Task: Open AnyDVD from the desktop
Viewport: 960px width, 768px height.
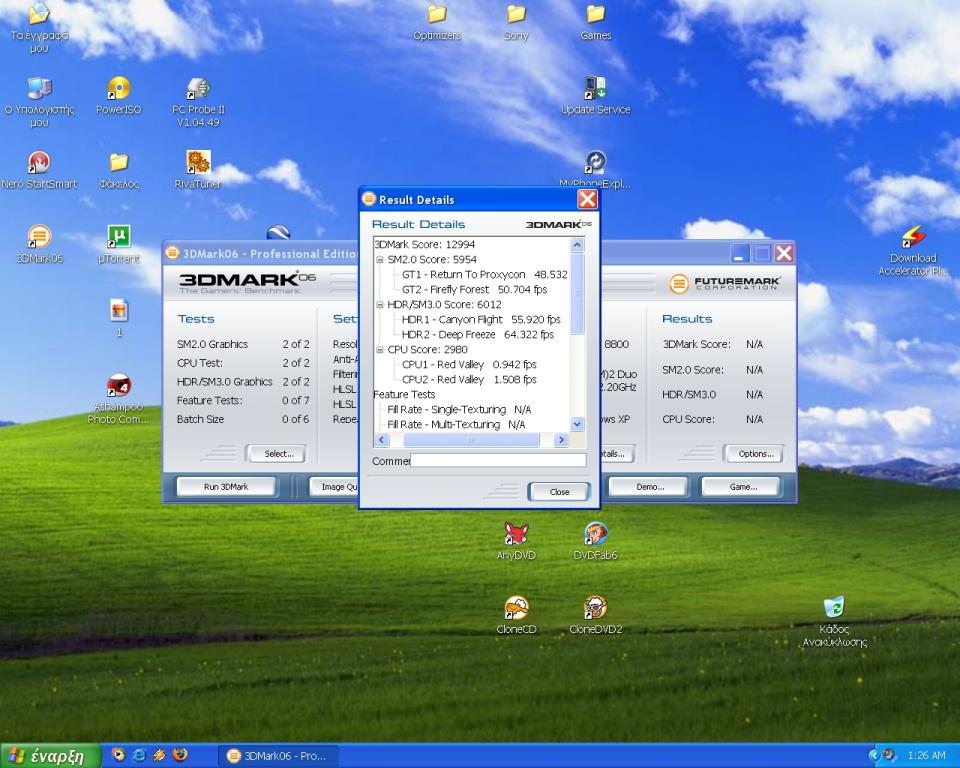Action: coord(516,541)
